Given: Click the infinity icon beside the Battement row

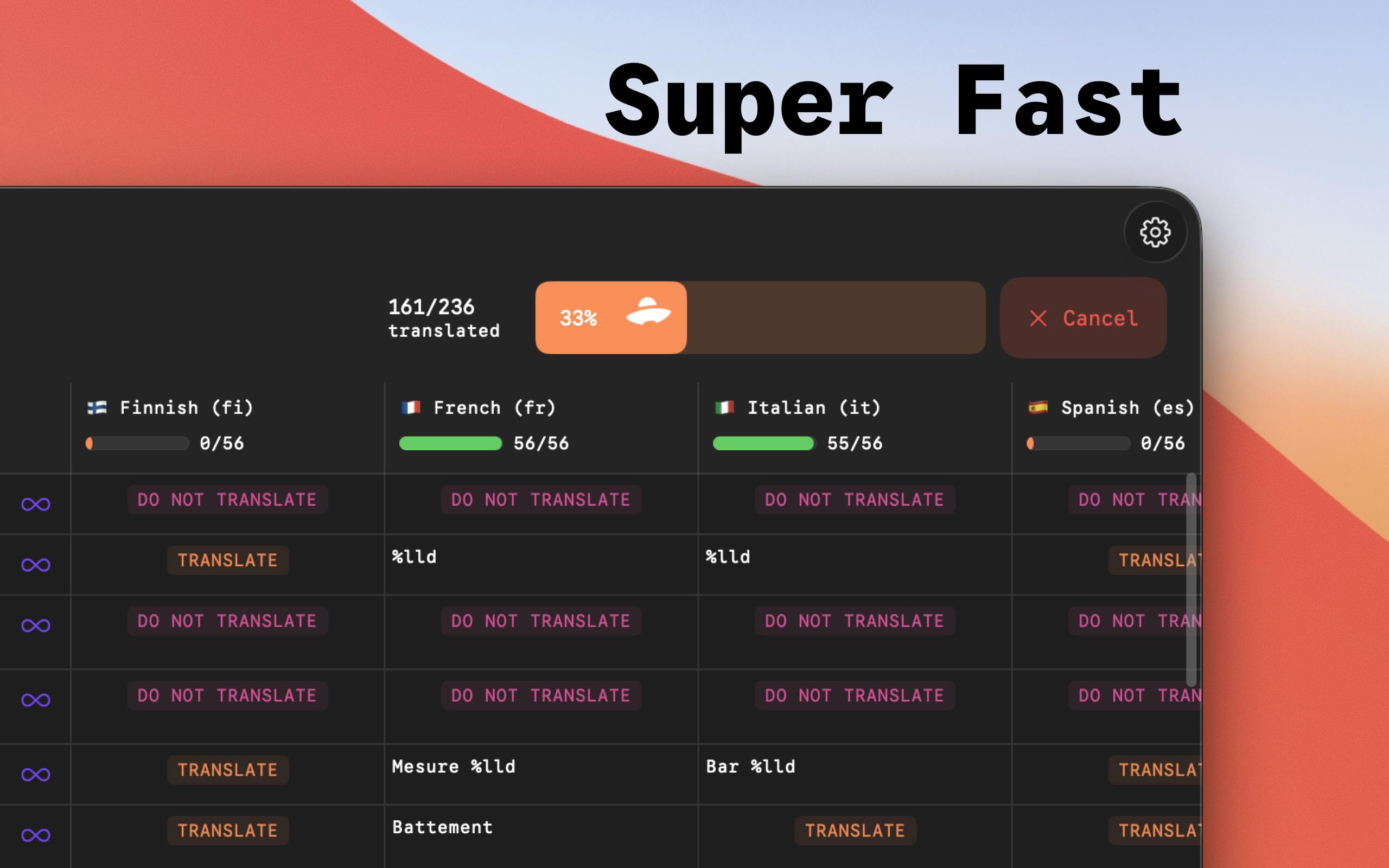Looking at the screenshot, I should (x=36, y=835).
